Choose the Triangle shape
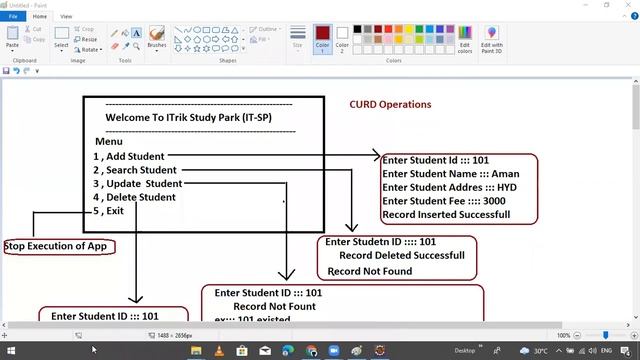This screenshot has height=360, width=640. (235, 30)
